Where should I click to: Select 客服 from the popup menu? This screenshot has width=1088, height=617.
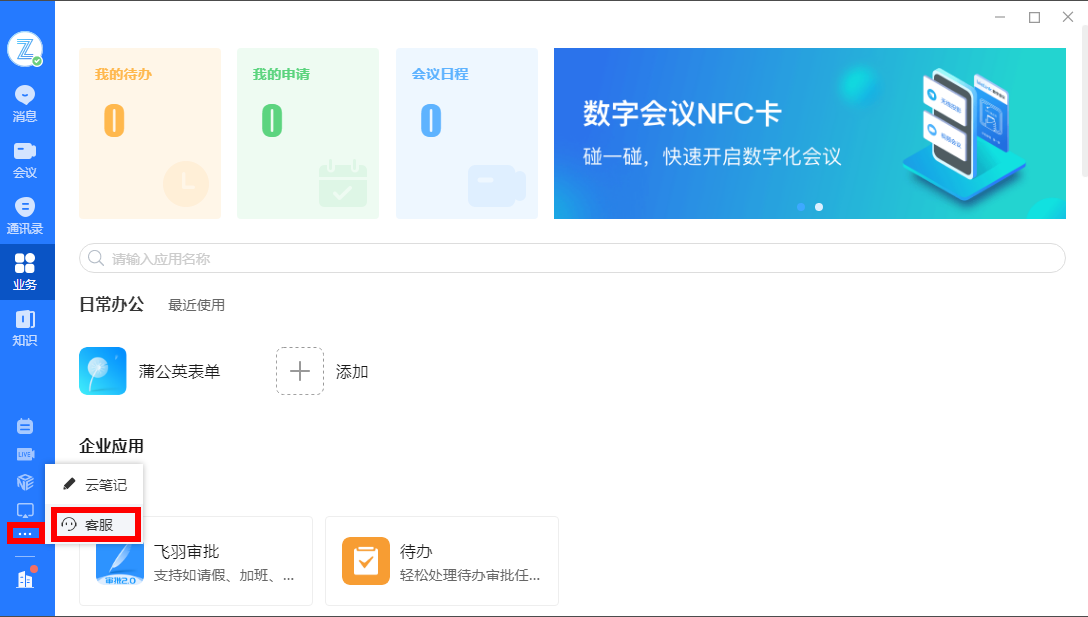(95, 524)
